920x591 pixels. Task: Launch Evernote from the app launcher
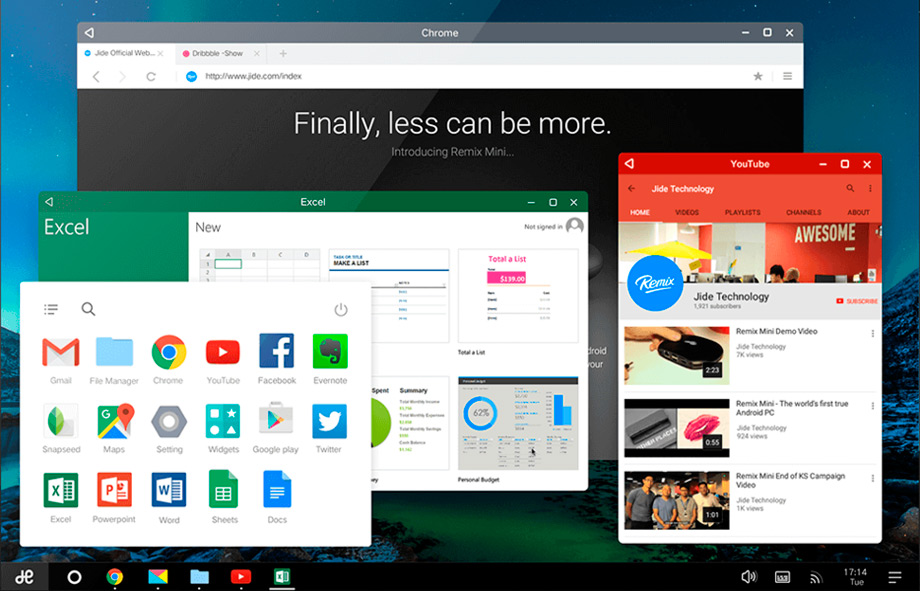pos(330,353)
